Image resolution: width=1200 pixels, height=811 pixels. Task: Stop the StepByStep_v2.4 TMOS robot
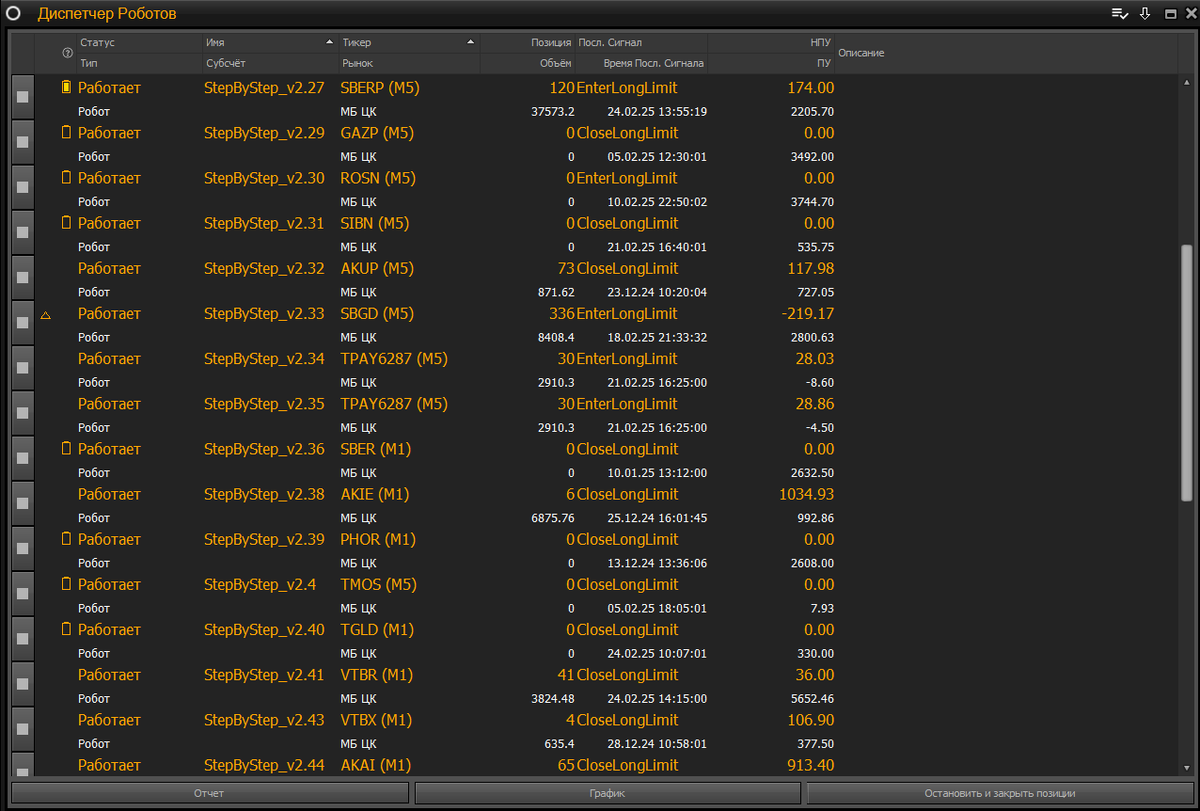pos(22,594)
